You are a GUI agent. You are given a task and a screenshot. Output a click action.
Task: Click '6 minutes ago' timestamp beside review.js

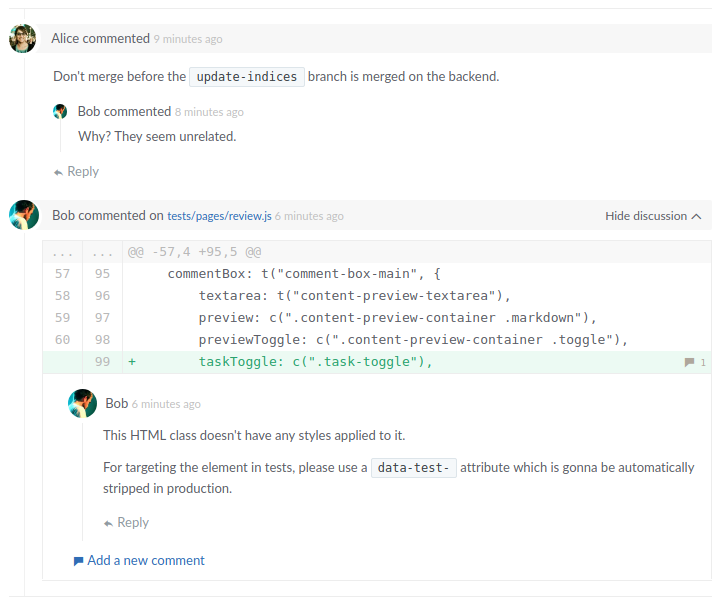309,216
